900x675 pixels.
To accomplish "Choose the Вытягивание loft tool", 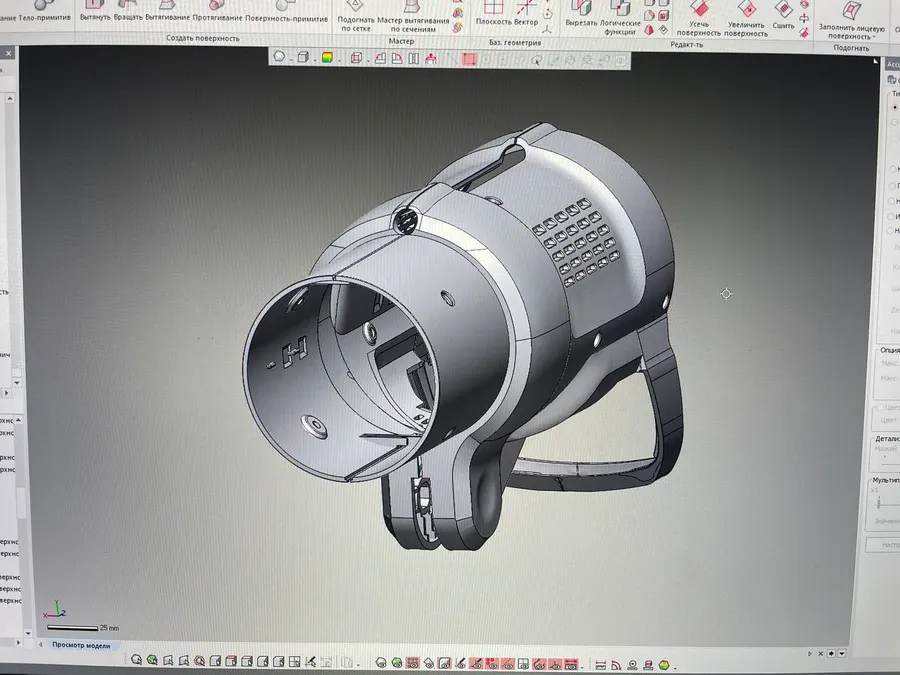I will pyautogui.click(x=167, y=10).
